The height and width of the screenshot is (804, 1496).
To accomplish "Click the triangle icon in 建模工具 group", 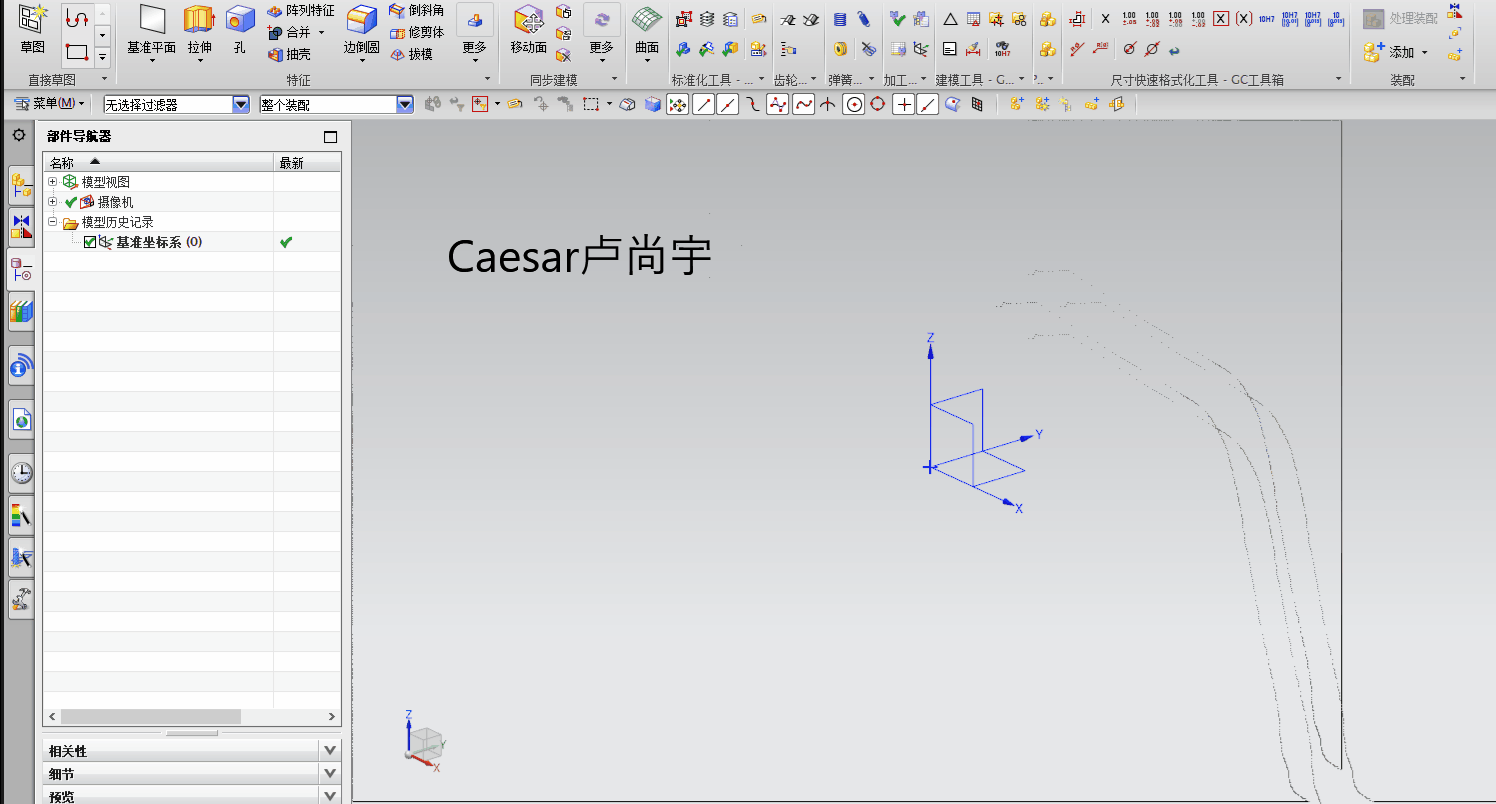I will 950,19.
